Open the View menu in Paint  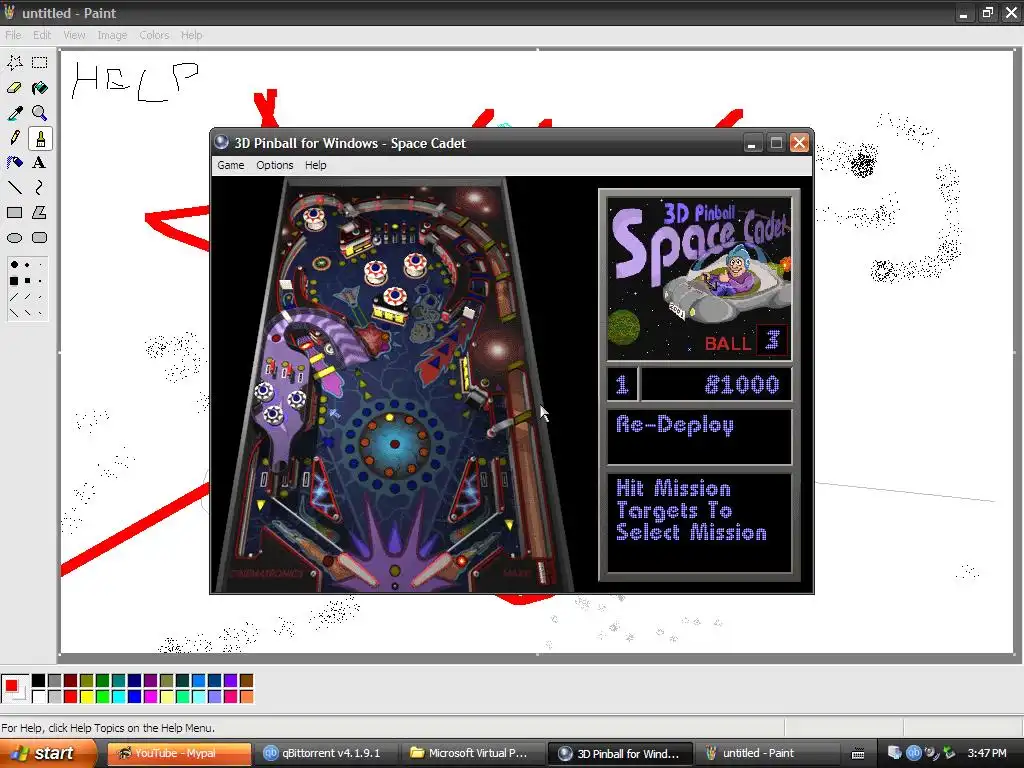(x=74, y=35)
